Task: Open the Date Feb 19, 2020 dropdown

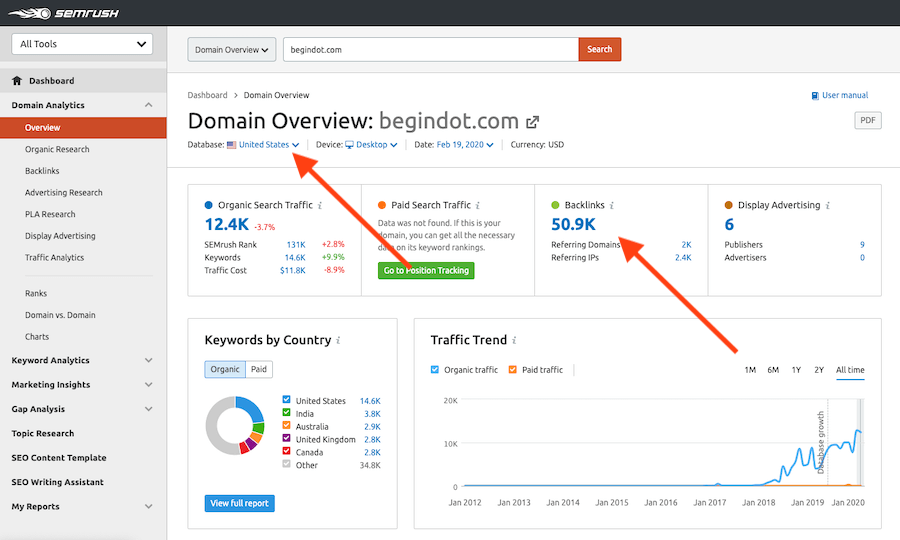Action: 465,145
